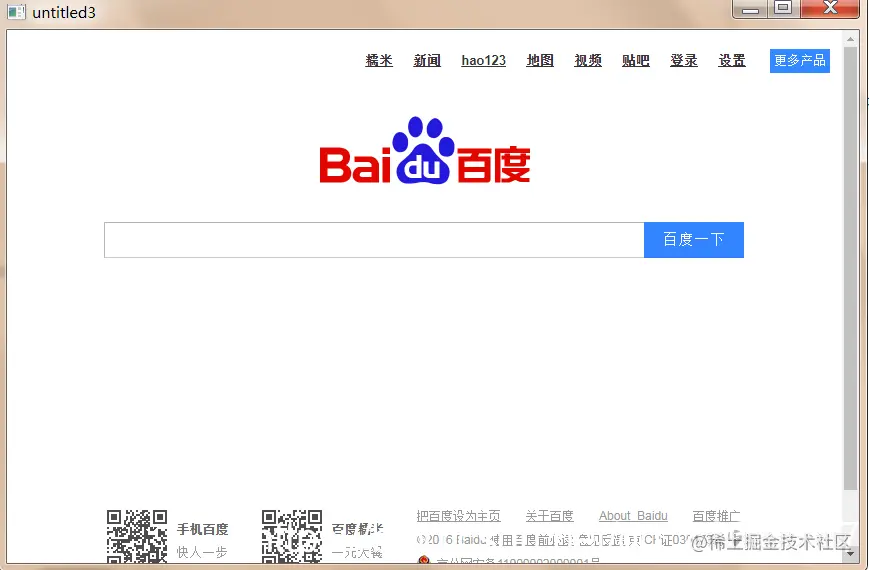This screenshot has height=570, width=869.
Task: Open the About Baidu link
Action: 633,516
